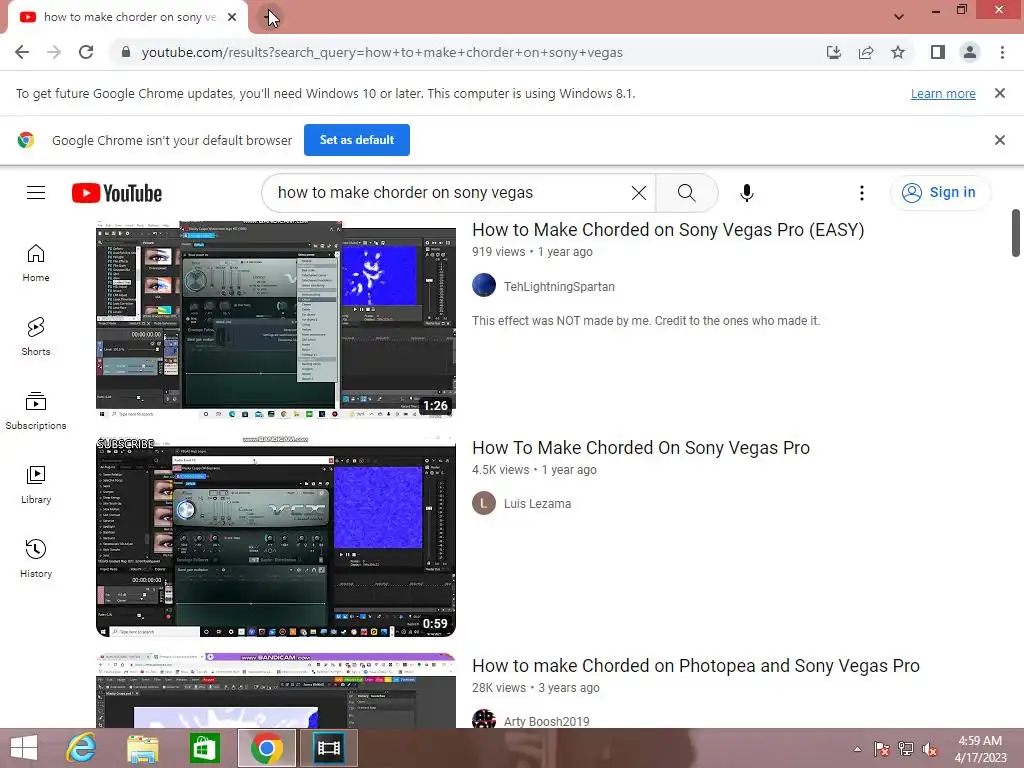Open File Explorer from taskbar
This screenshot has width=1024, height=768.
coord(142,748)
